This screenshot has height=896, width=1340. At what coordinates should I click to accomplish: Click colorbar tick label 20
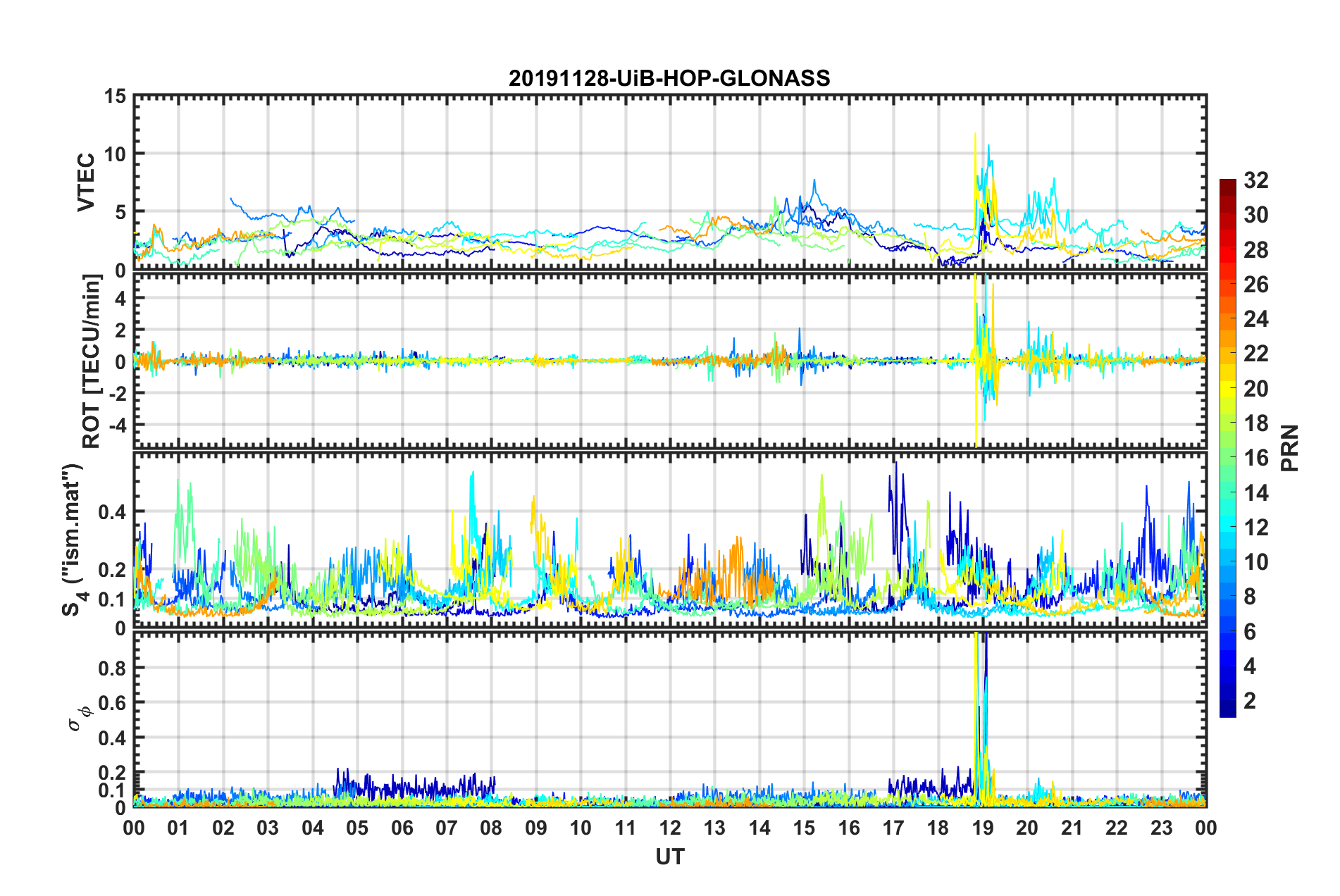click(1256, 389)
